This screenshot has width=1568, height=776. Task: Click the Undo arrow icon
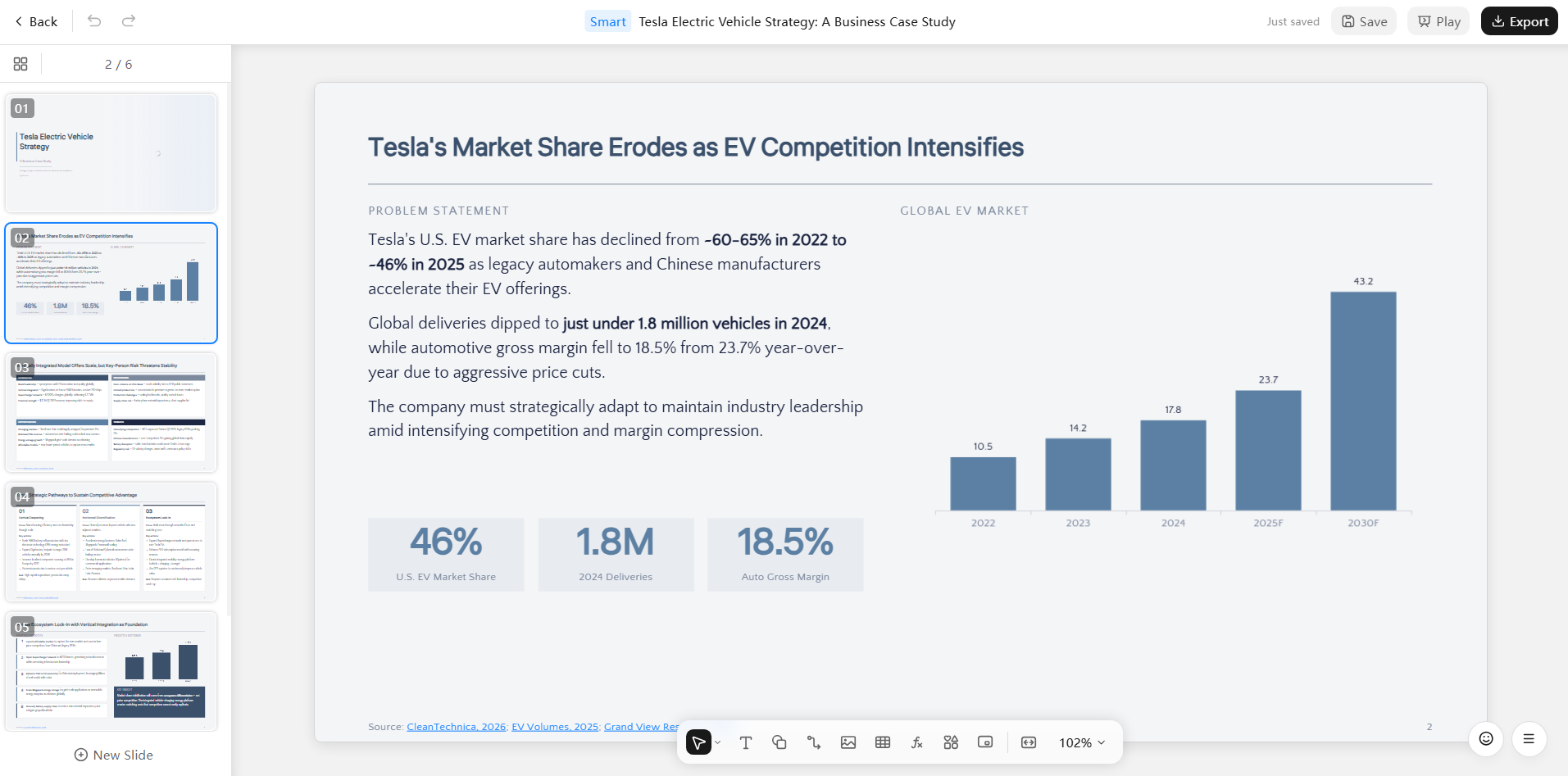click(x=94, y=21)
